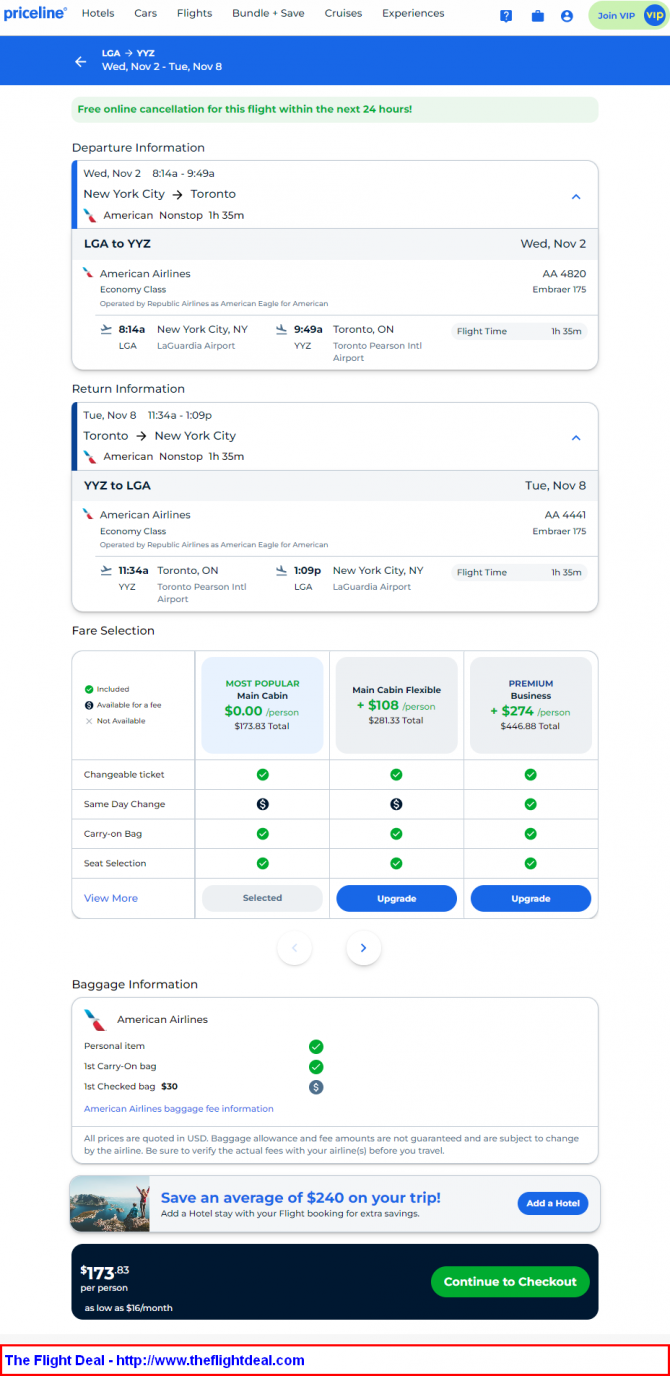Click flight number AA 4441
This screenshot has height=1376, width=670.
point(565,514)
